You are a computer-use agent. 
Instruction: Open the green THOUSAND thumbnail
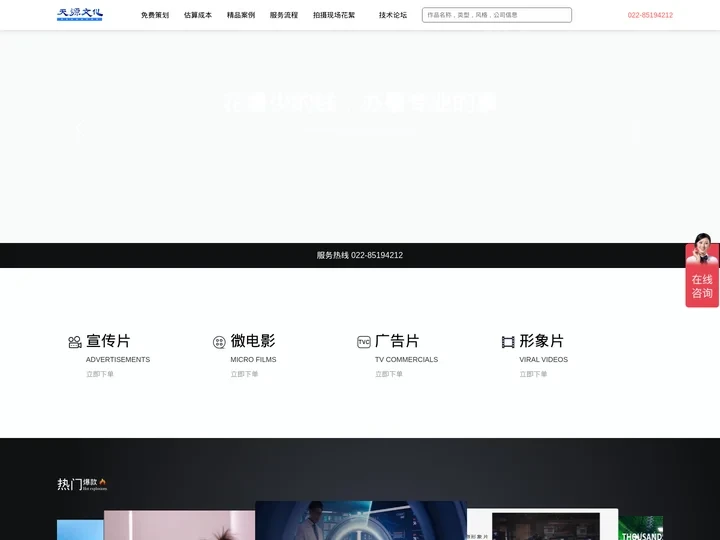(x=641, y=528)
